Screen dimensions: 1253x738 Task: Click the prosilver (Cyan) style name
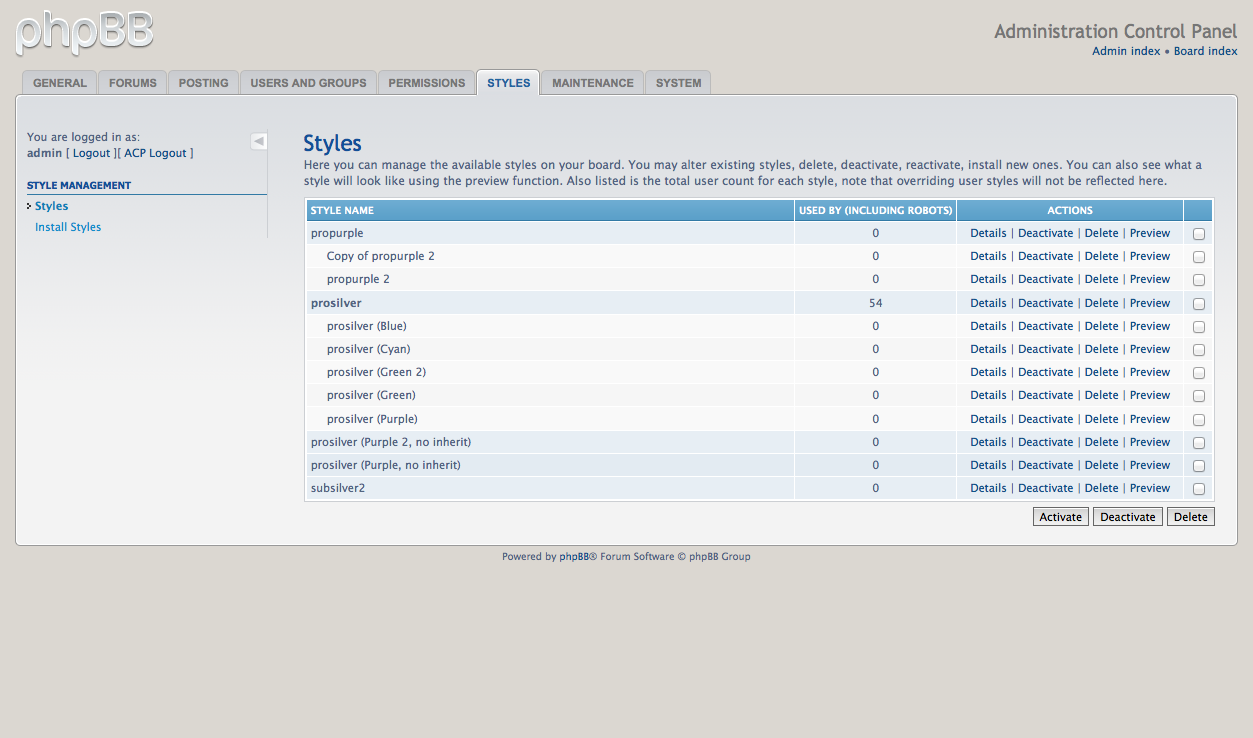coord(369,349)
